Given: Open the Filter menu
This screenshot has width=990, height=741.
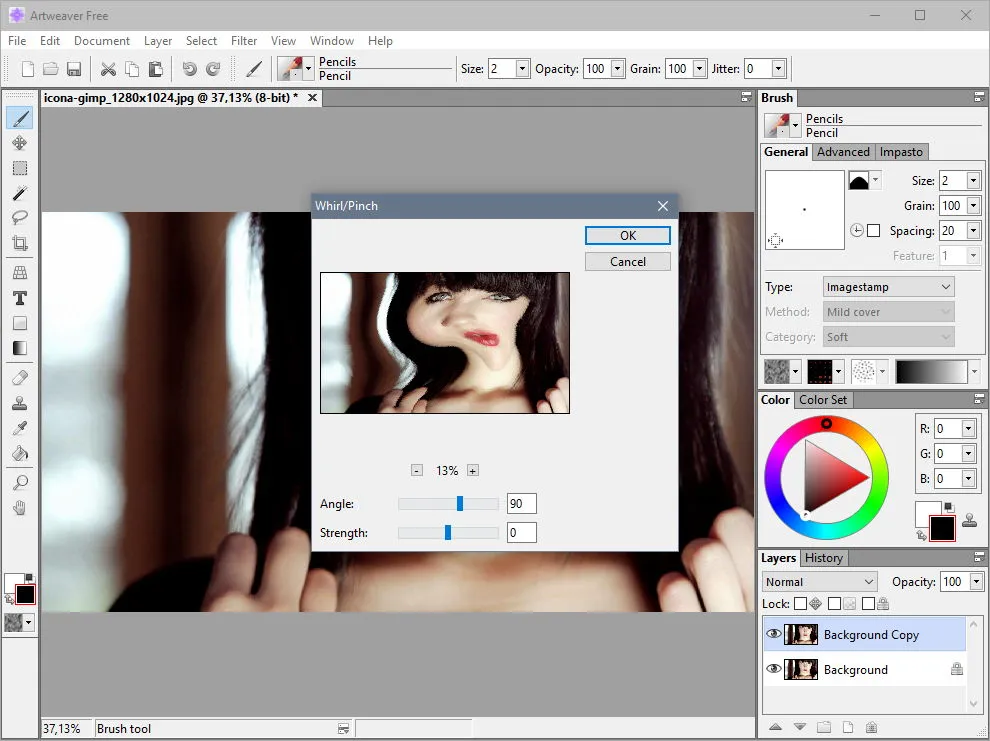Looking at the screenshot, I should pos(244,40).
